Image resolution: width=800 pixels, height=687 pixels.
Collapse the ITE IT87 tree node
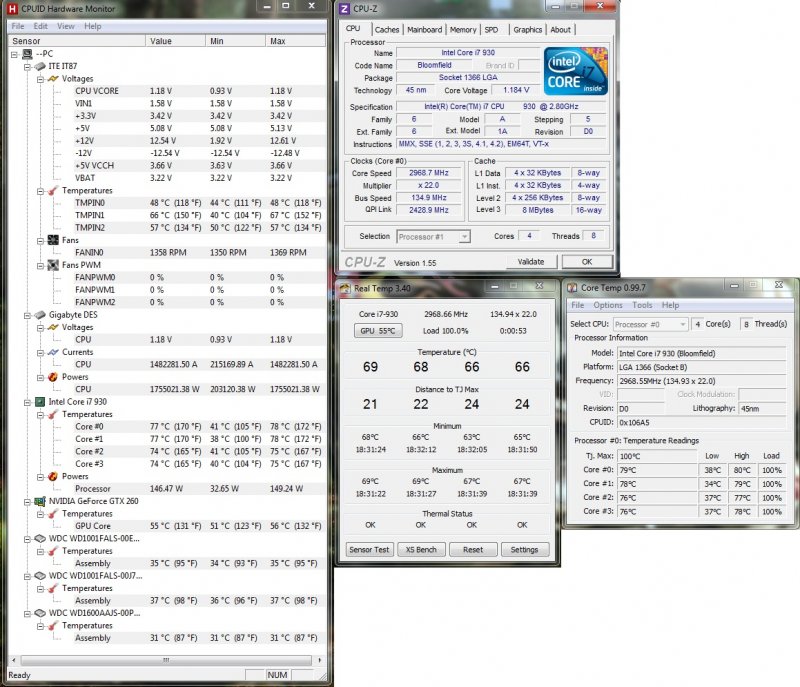click(28, 67)
